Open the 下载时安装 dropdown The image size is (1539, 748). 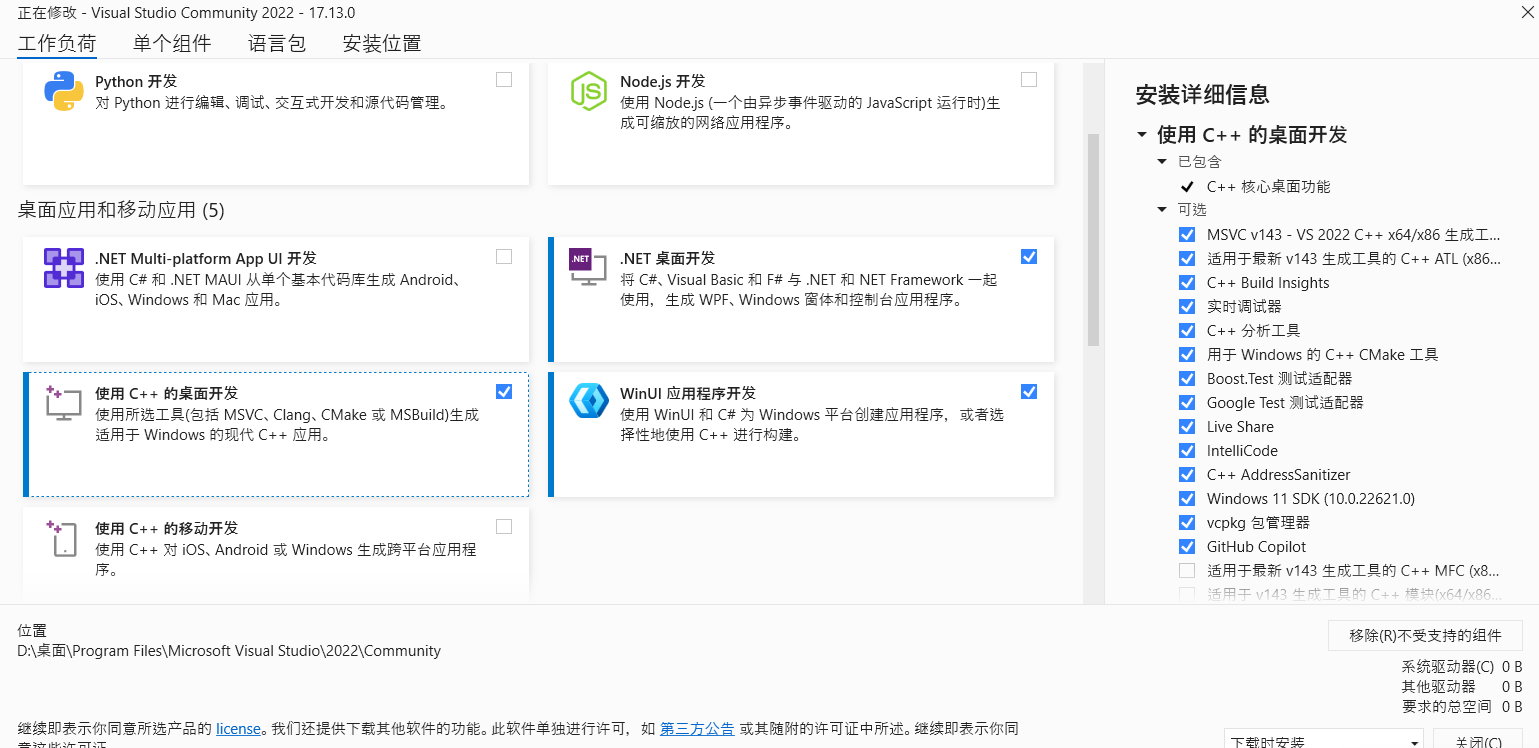point(1323,740)
